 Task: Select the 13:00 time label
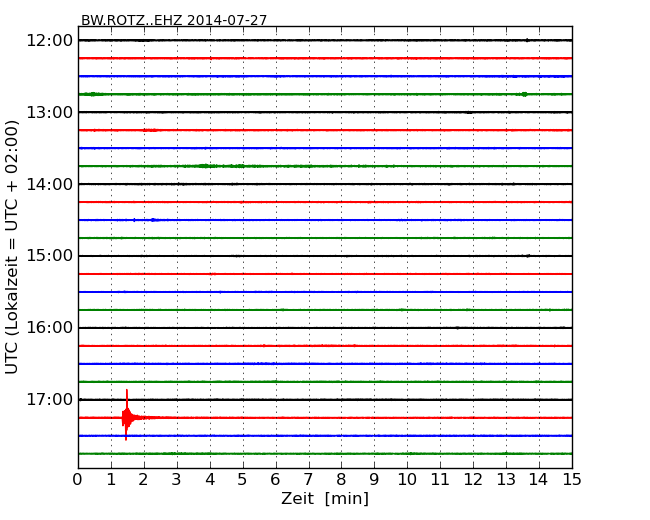[49, 112]
